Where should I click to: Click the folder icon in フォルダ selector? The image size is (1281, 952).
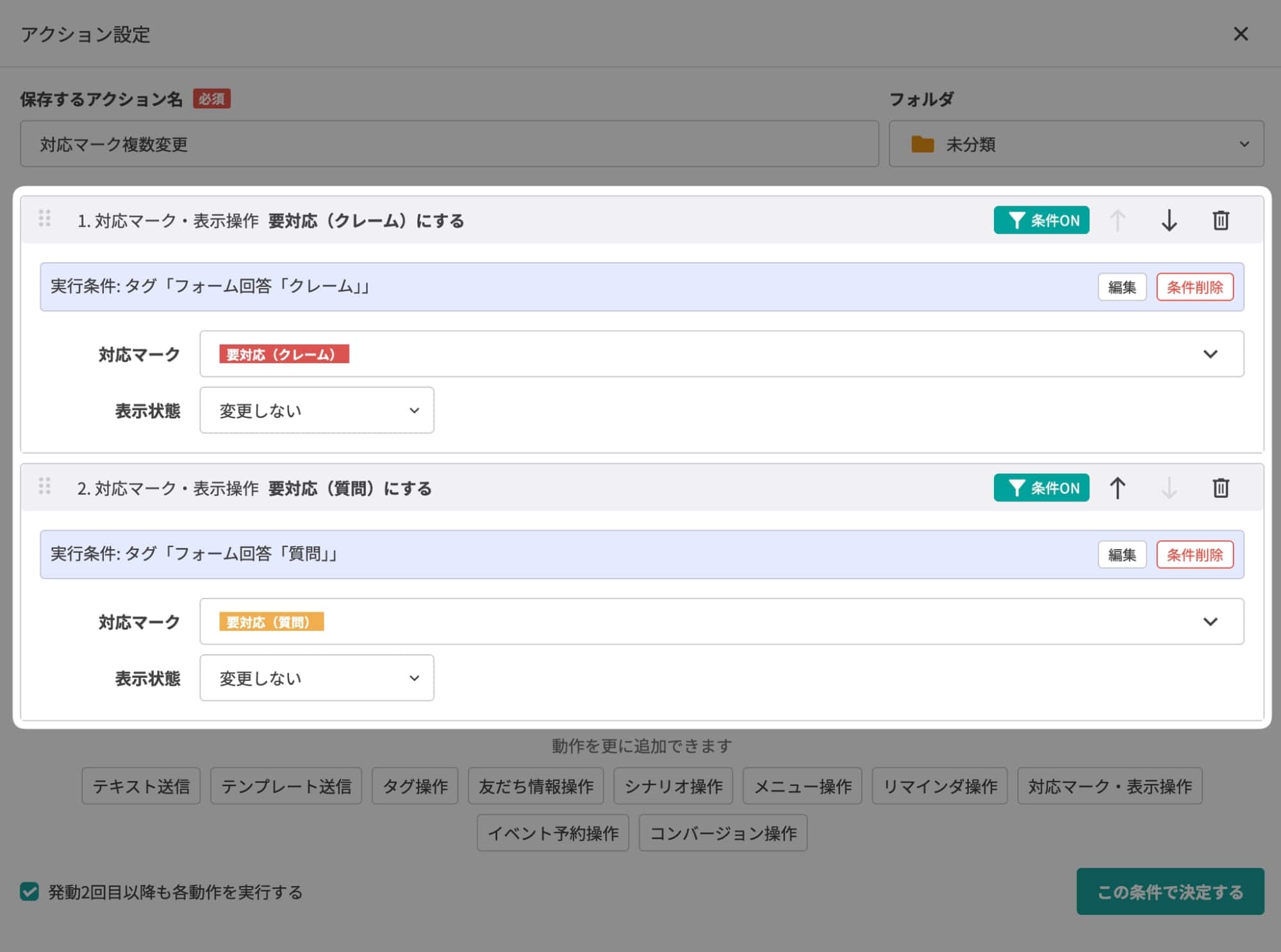[922, 144]
